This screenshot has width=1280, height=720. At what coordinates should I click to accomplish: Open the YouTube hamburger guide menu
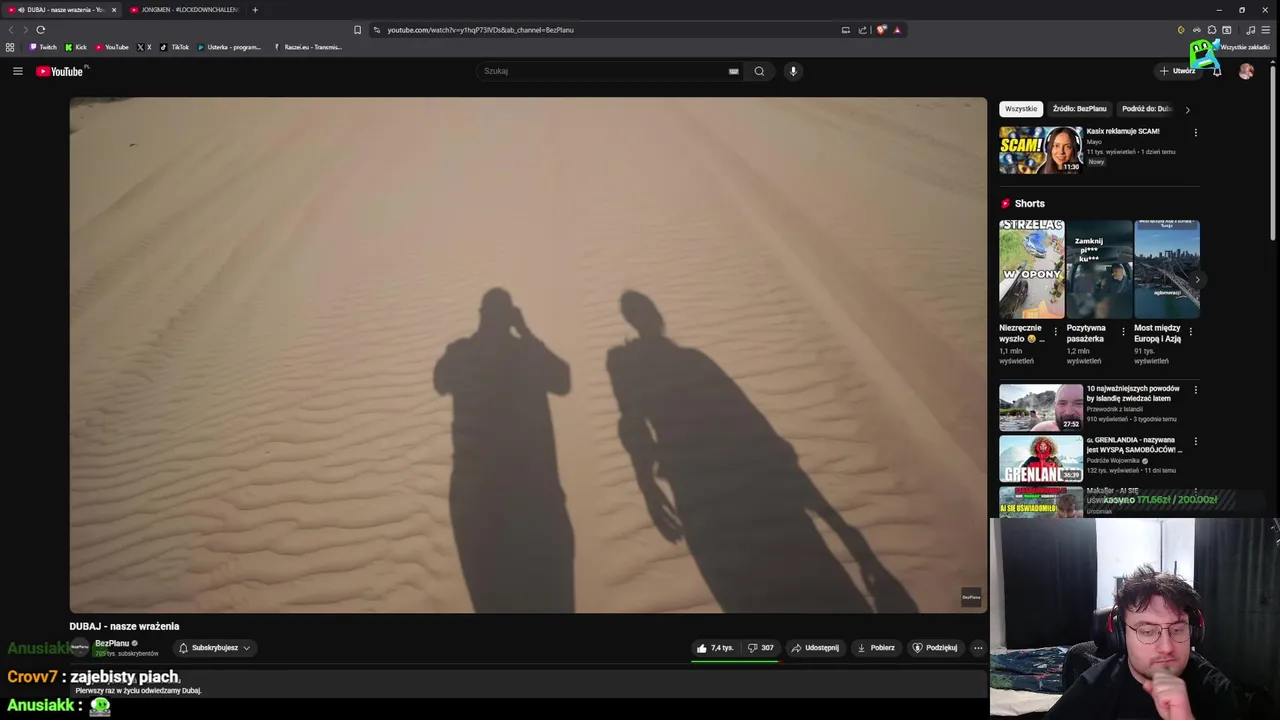(x=17, y=71)
